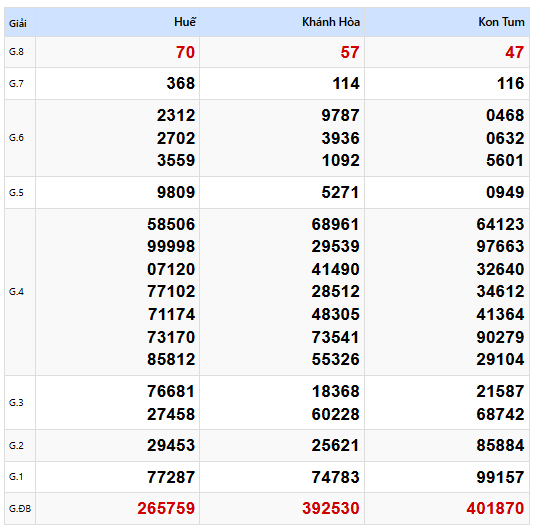Screen dimensions: 534x531
Task: Click Huế G.6 number 2702
Action: (x=176, y=138)
